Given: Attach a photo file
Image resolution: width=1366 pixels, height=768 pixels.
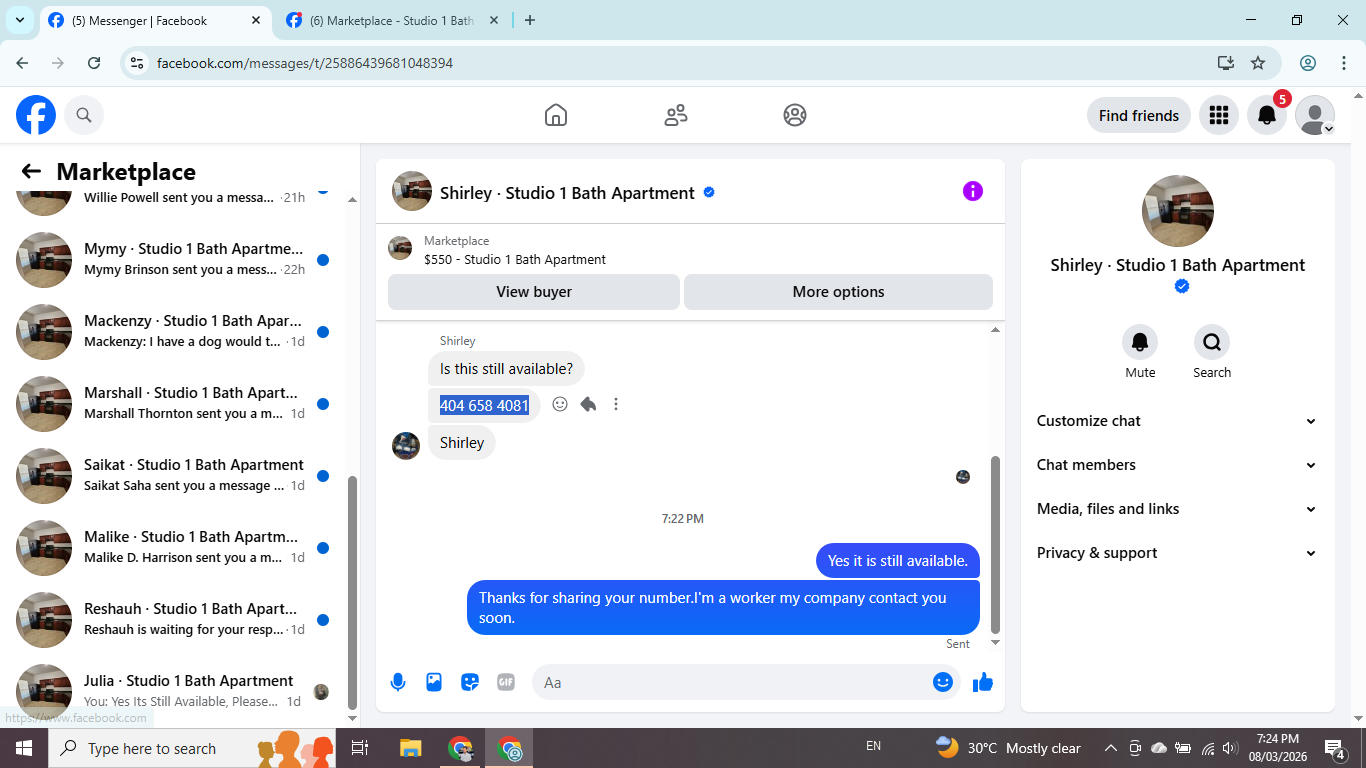Looking at the screenshot, I should pos(434,682).
